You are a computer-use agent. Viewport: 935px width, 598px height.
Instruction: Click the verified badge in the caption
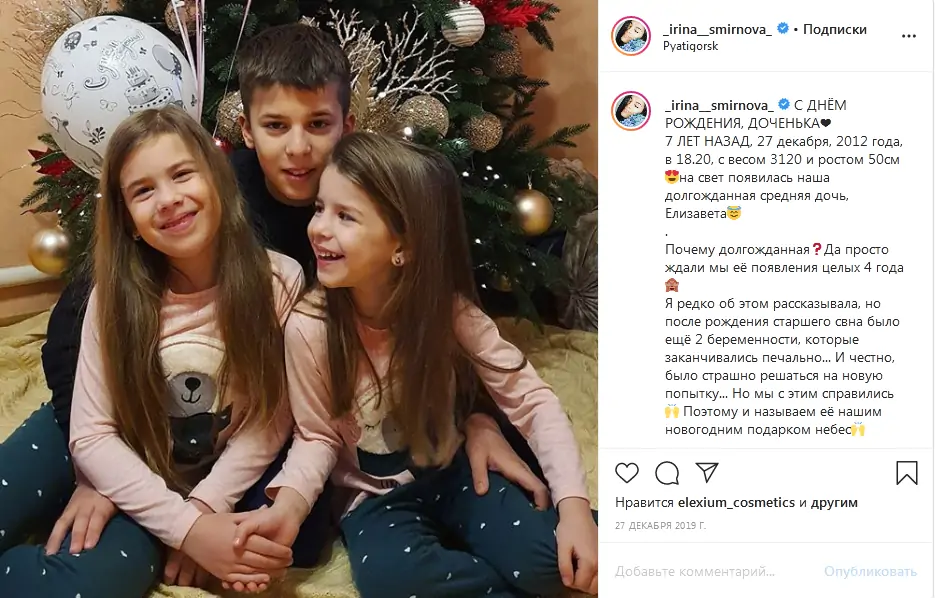click(783, 104)
